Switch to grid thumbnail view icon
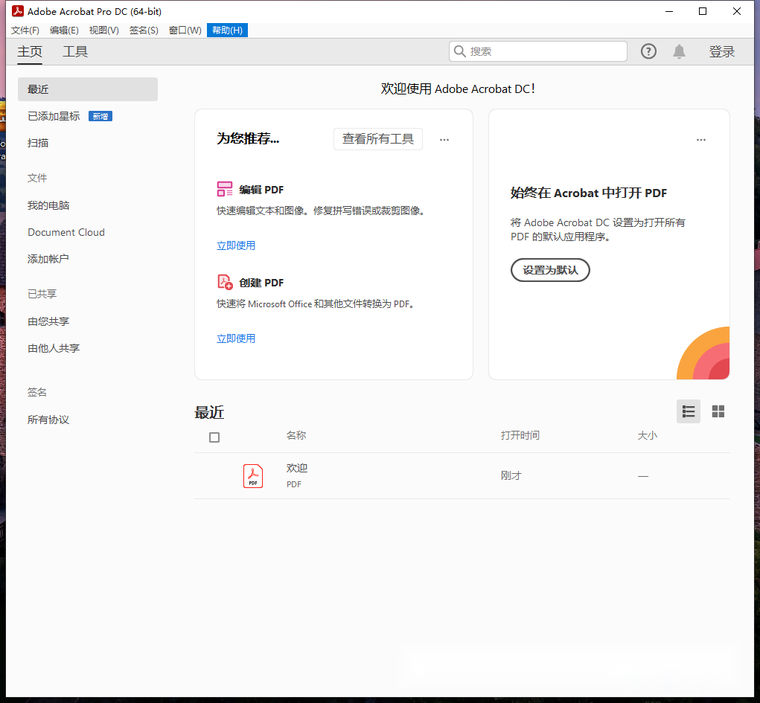Image resolution: width=760 pixels, height=703 pixels. (718, 411)
